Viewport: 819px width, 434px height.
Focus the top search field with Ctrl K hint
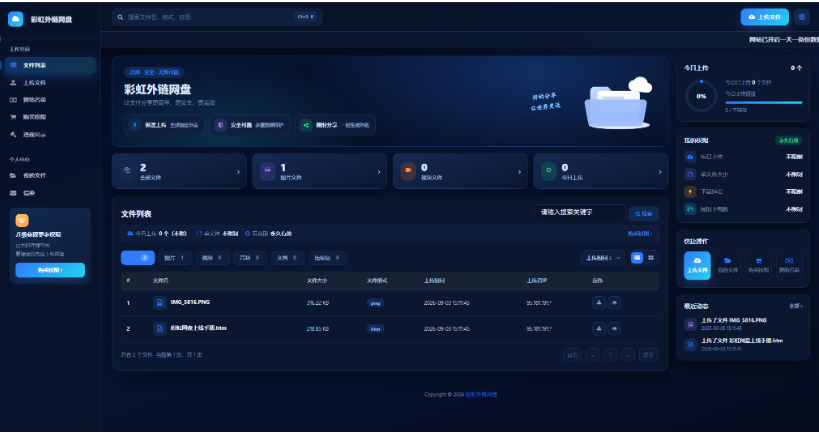click(x=217, y=17)
